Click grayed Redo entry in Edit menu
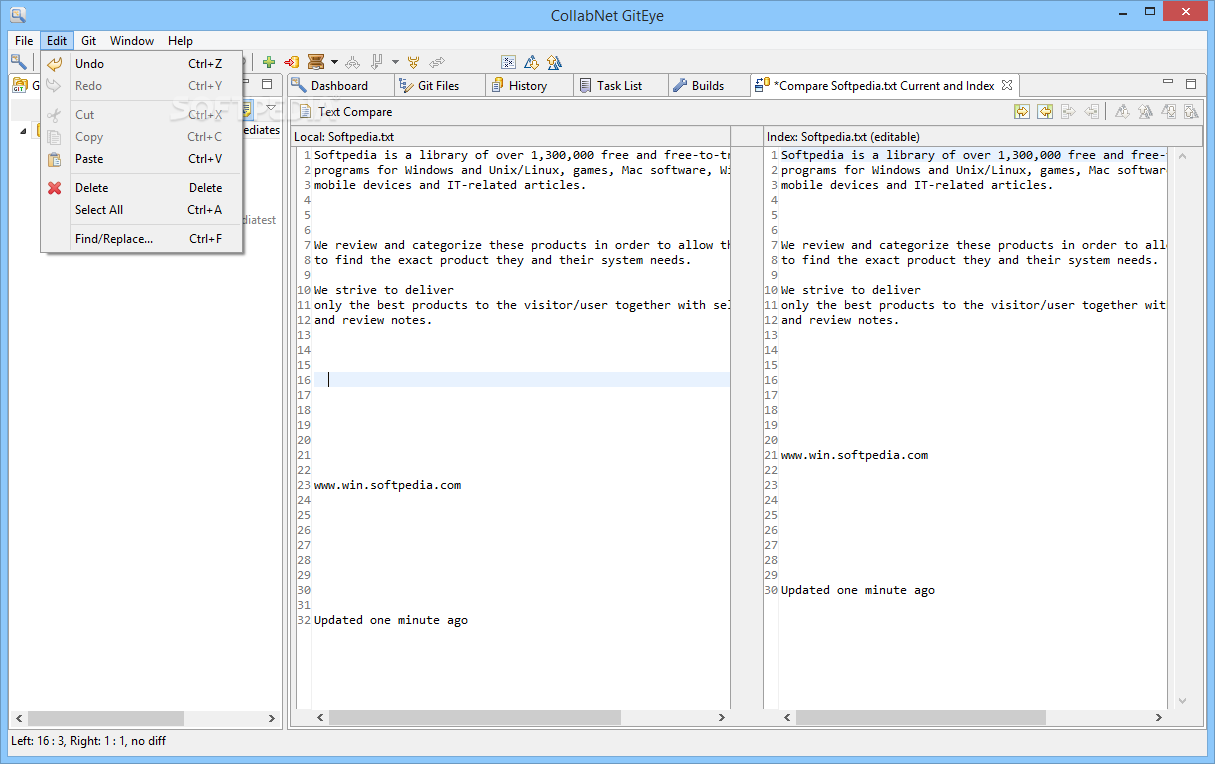 click(x=142, y=86)
